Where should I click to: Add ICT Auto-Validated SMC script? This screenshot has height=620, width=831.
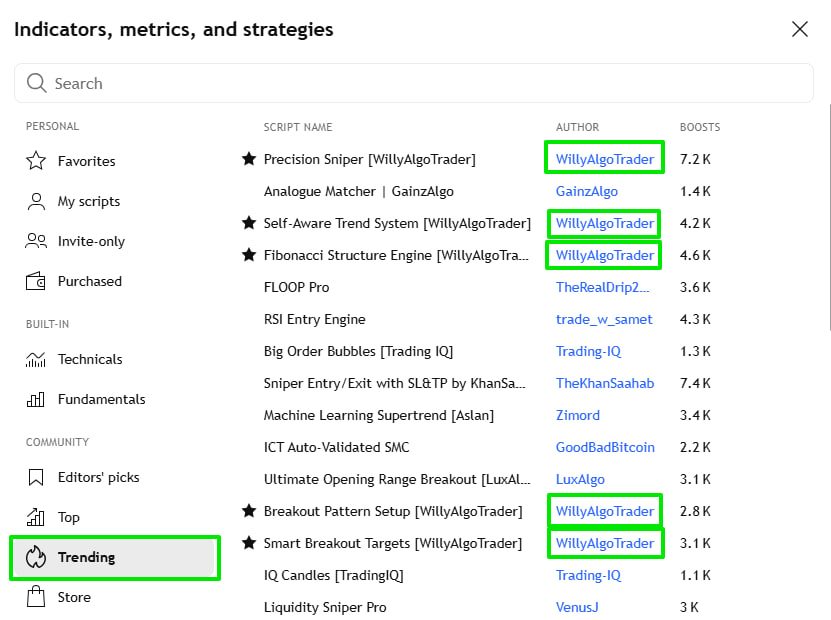pyautogui.click(x=337, y=447)
